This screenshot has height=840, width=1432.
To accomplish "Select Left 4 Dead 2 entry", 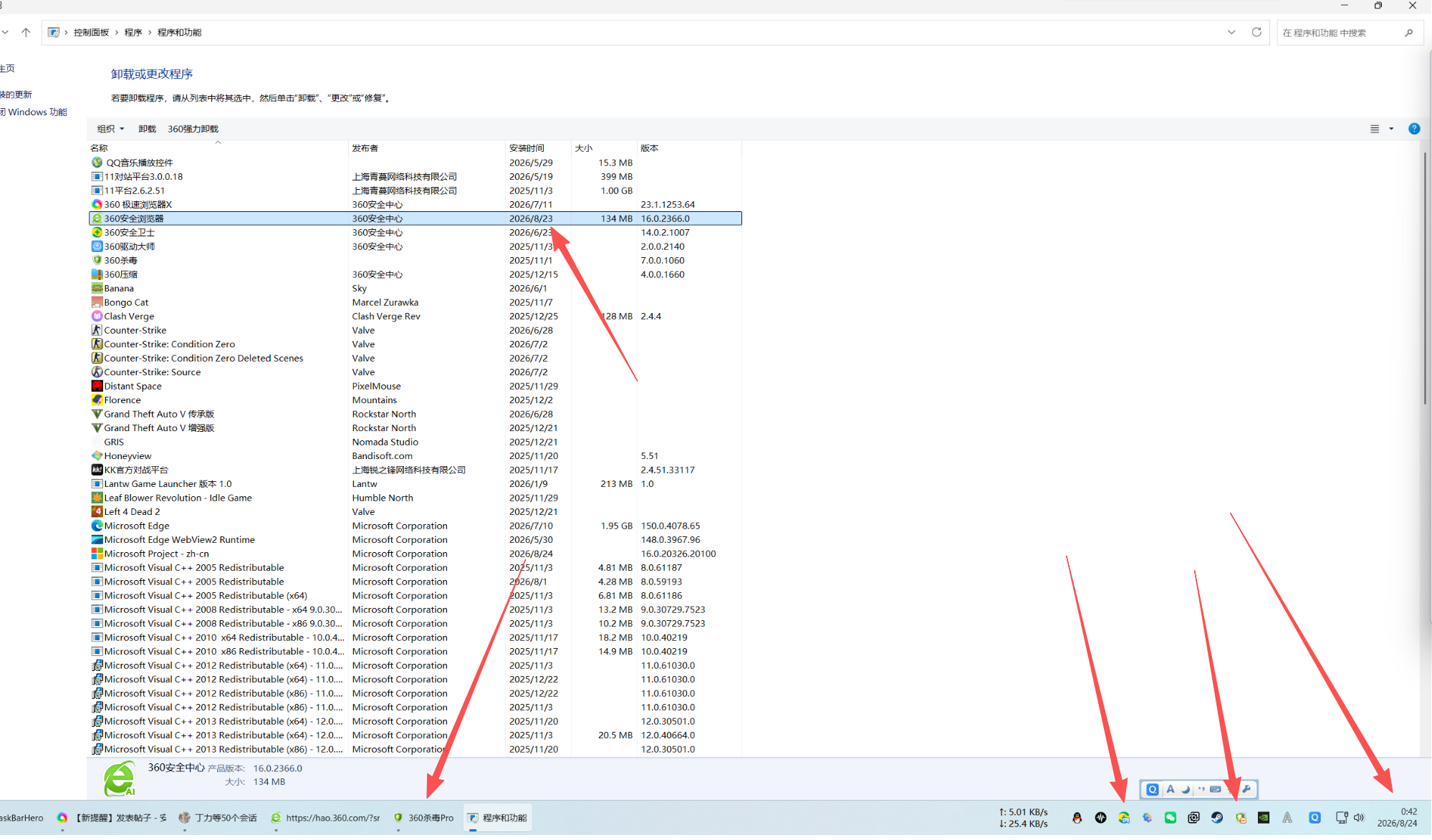I will coord(415,513).
